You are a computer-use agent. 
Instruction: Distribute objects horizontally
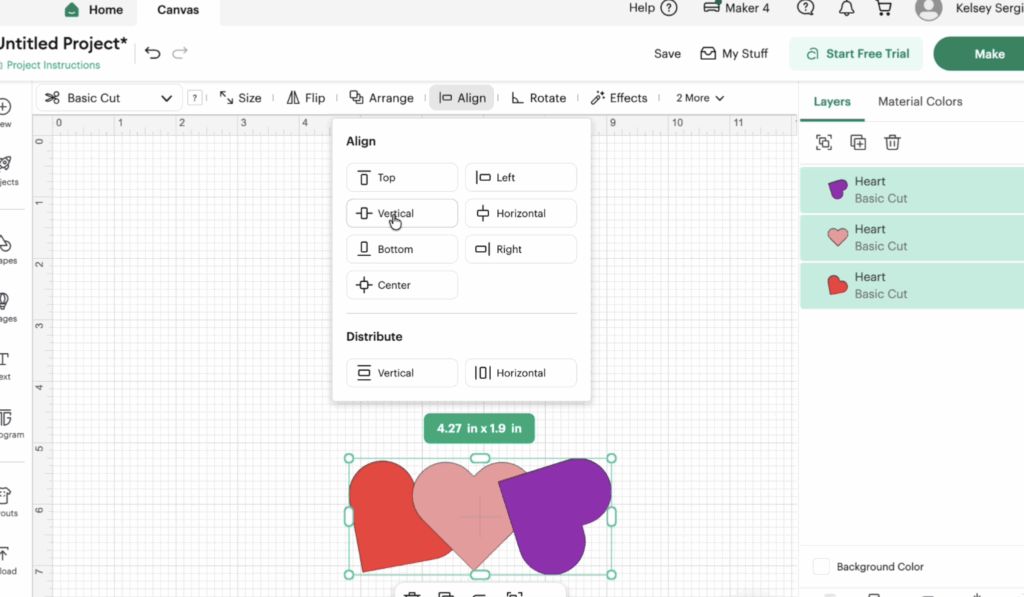520,373
